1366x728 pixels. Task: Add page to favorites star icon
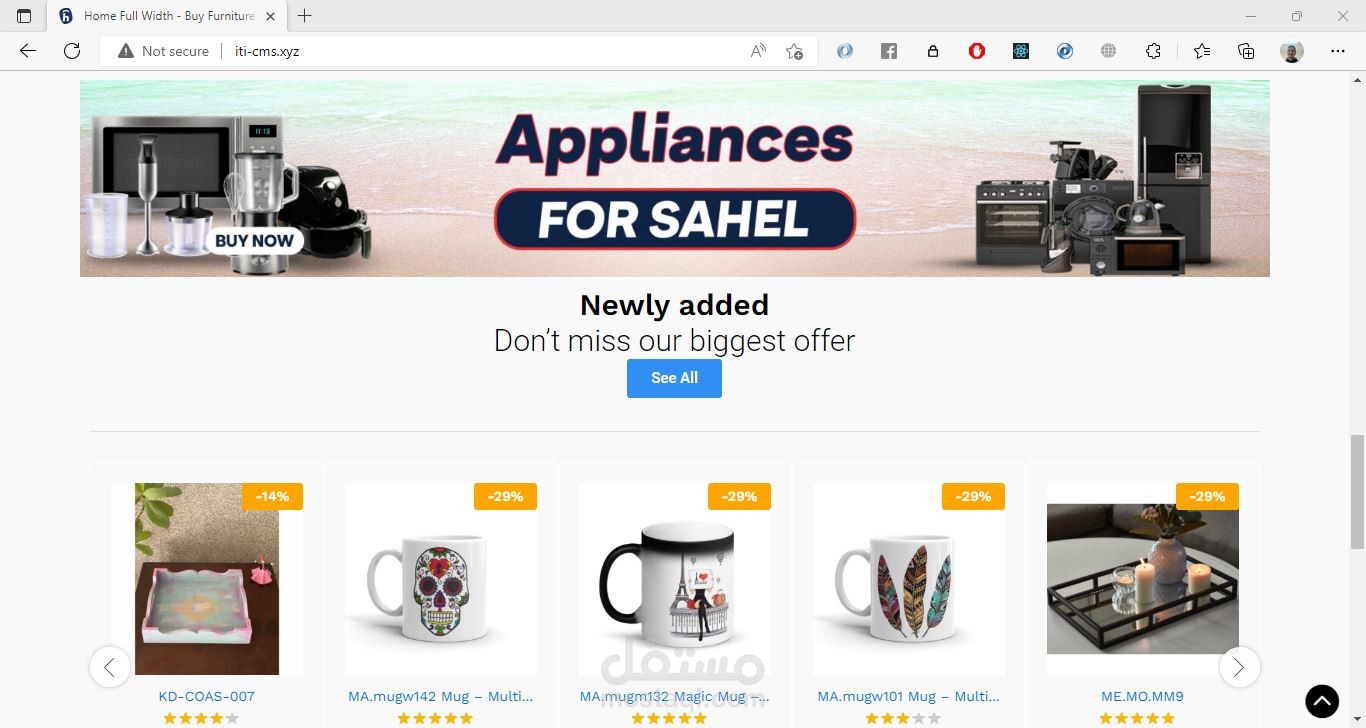point(794,51)
